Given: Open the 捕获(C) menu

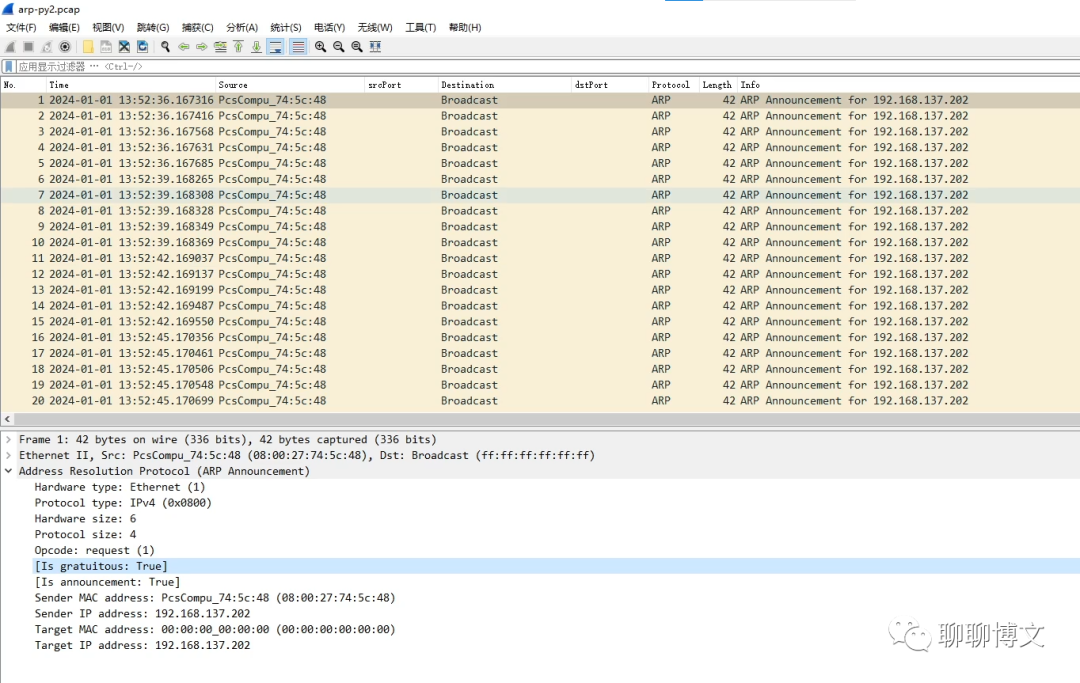Looking at the screenshot, I should coord(198,28).
